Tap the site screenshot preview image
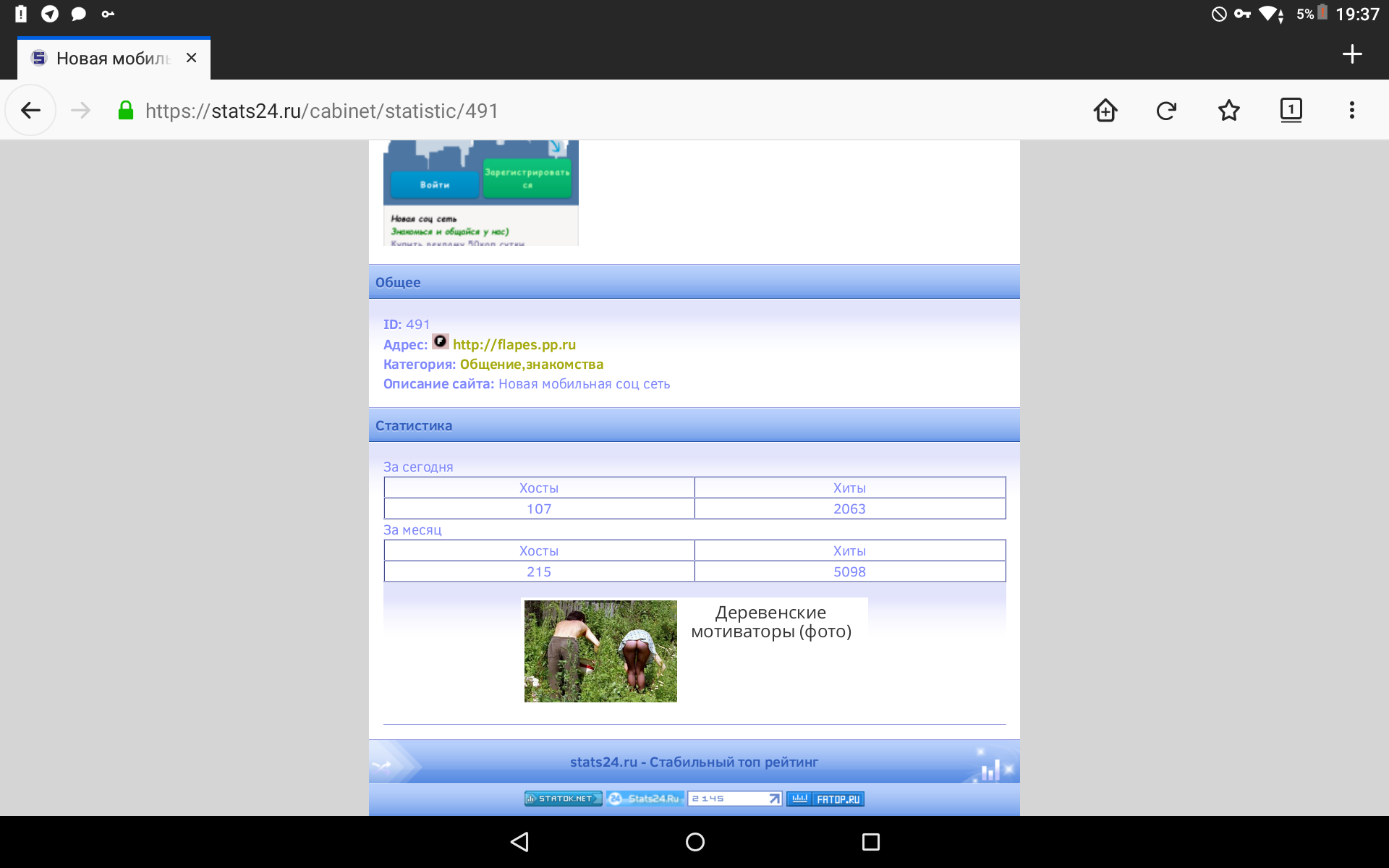 click(480, 193)
